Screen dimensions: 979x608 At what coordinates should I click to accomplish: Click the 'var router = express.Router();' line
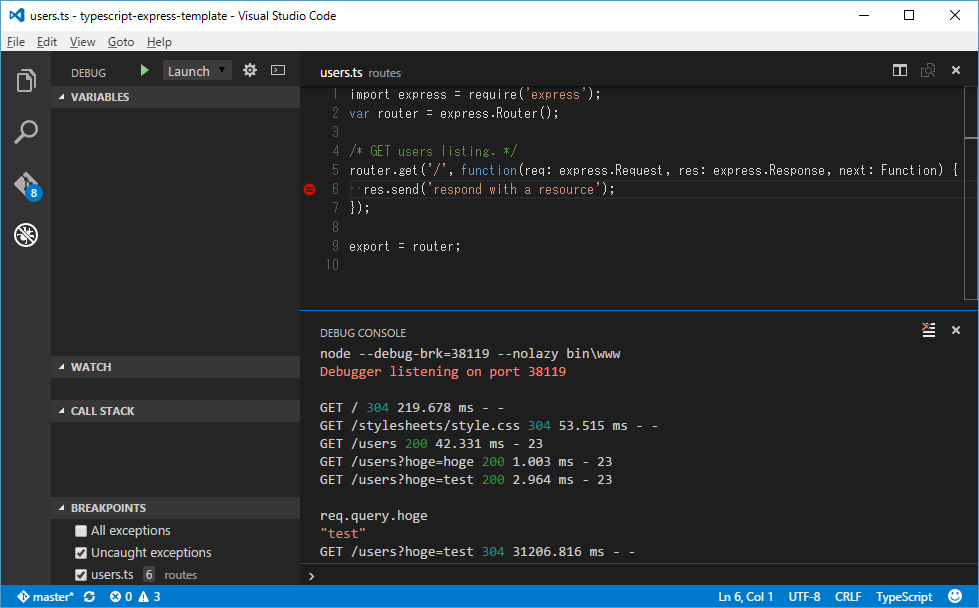pyautogui.click(x=454, y=114)
